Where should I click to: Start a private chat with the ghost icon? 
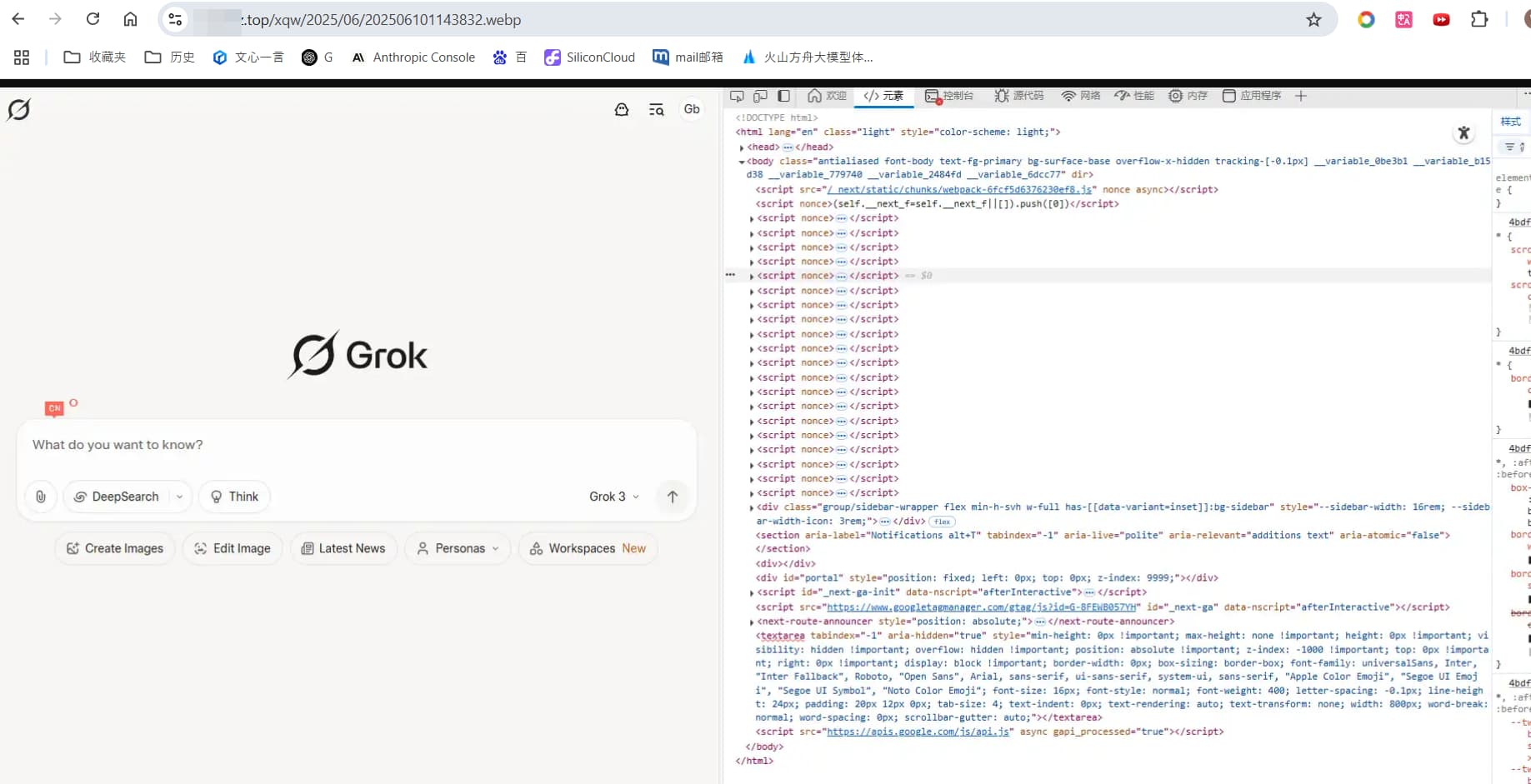tap(622, 109)
